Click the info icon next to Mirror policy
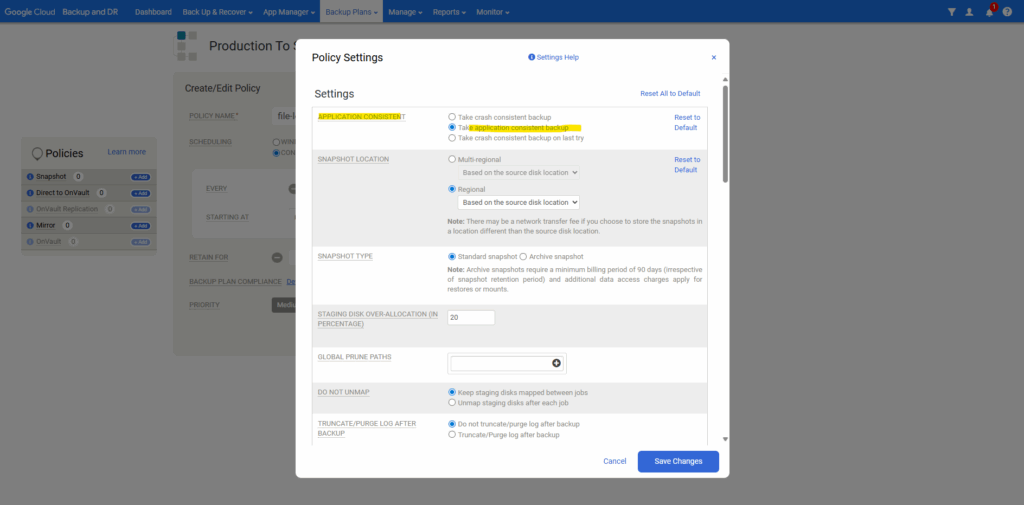1024x505 pixels. coord(30,226)
